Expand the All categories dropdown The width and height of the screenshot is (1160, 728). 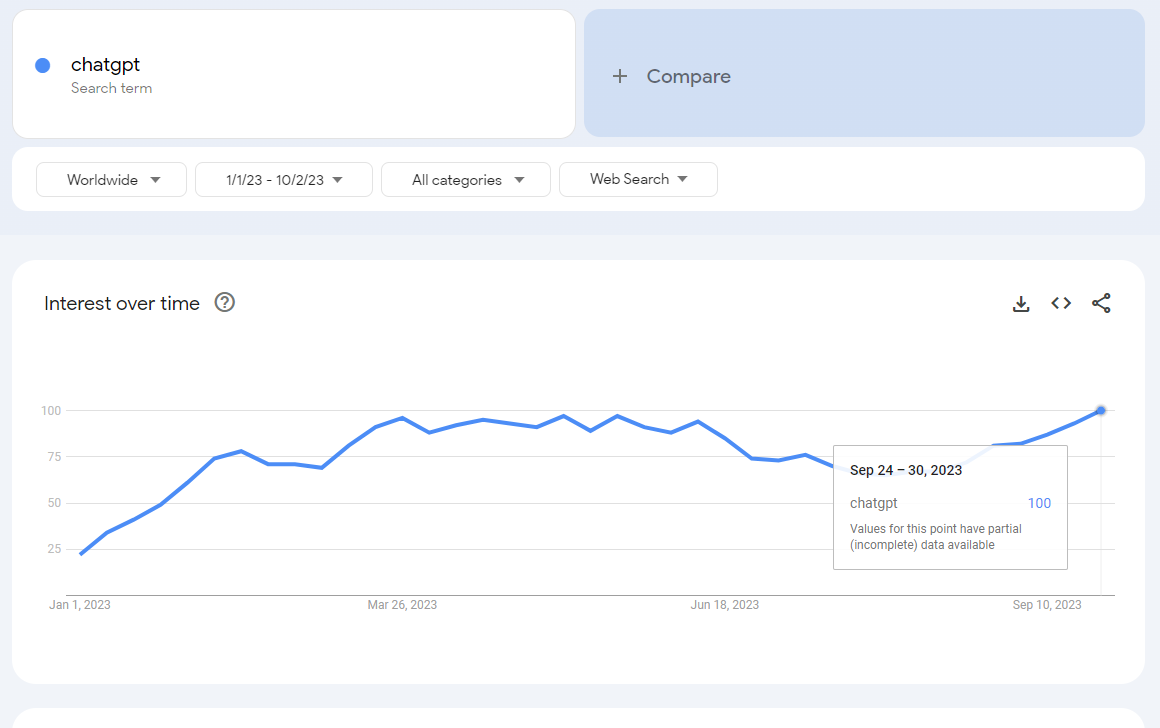pos(465,180)
